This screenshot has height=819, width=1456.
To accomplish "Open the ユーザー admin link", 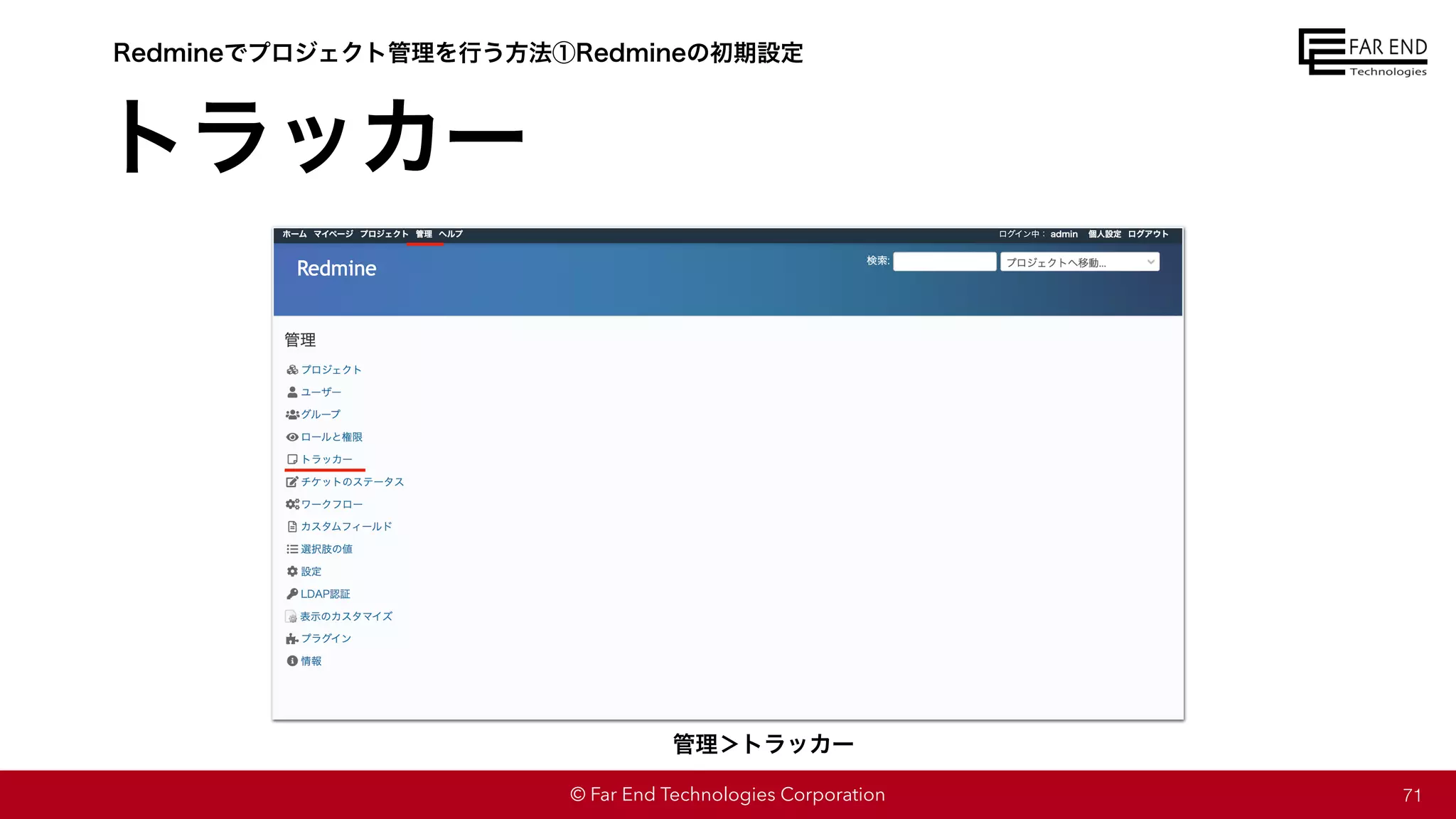I will coord(321,392).
